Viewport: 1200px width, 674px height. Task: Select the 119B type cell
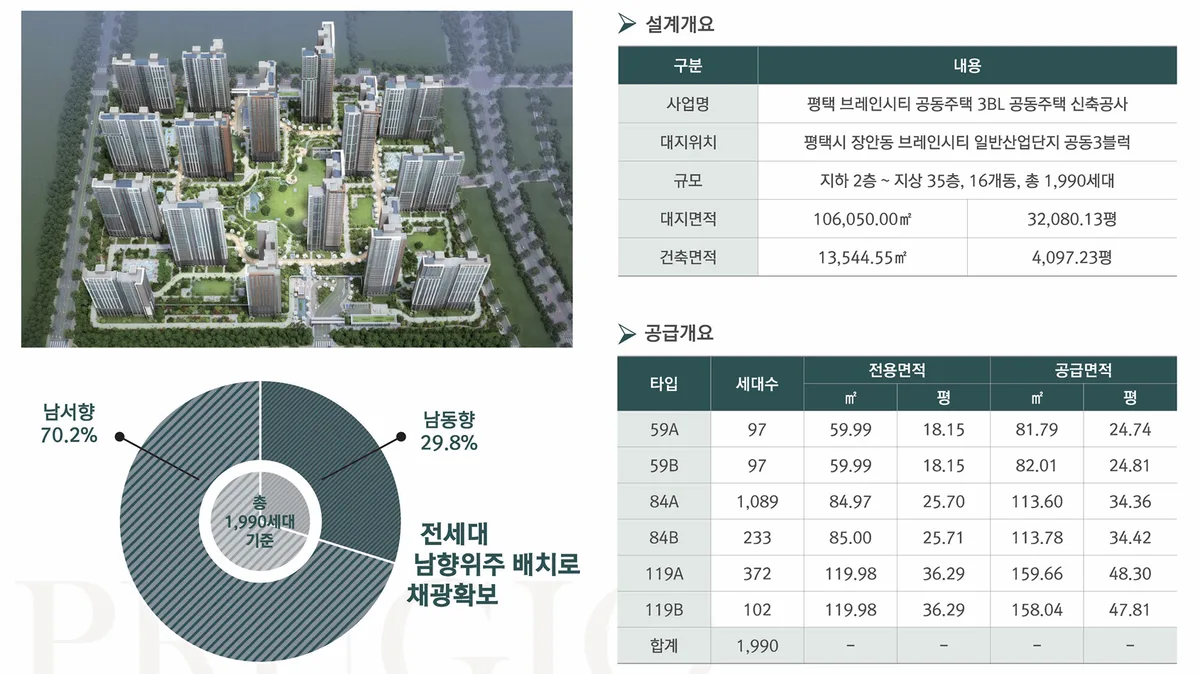tap(664, 609)
